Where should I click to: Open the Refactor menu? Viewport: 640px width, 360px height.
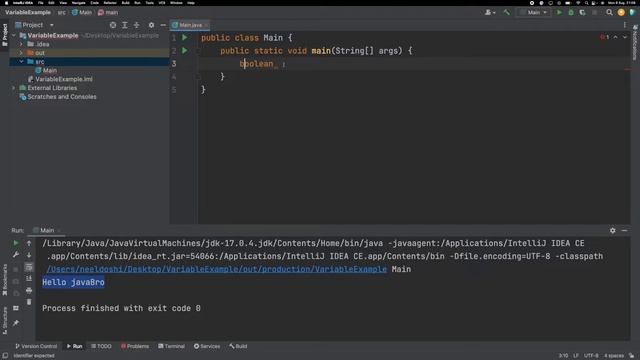(x=110, y=3)
